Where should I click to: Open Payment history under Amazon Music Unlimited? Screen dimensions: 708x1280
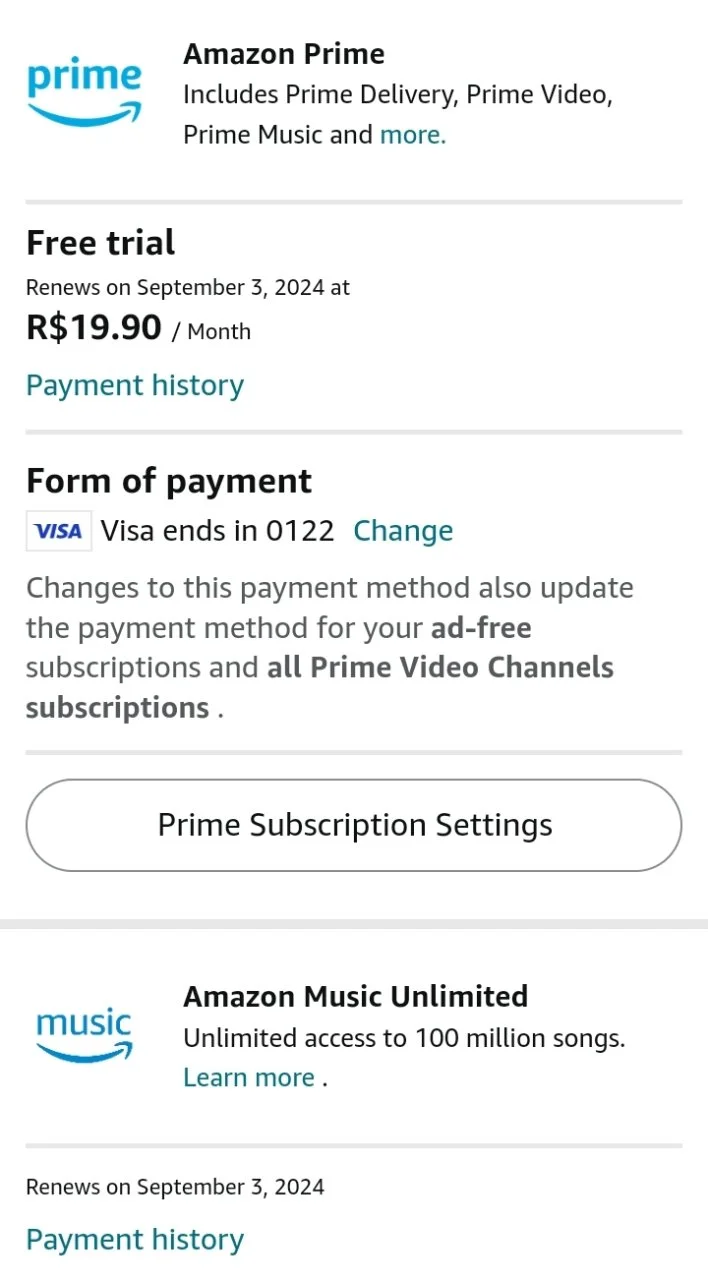click(135, 1239)
